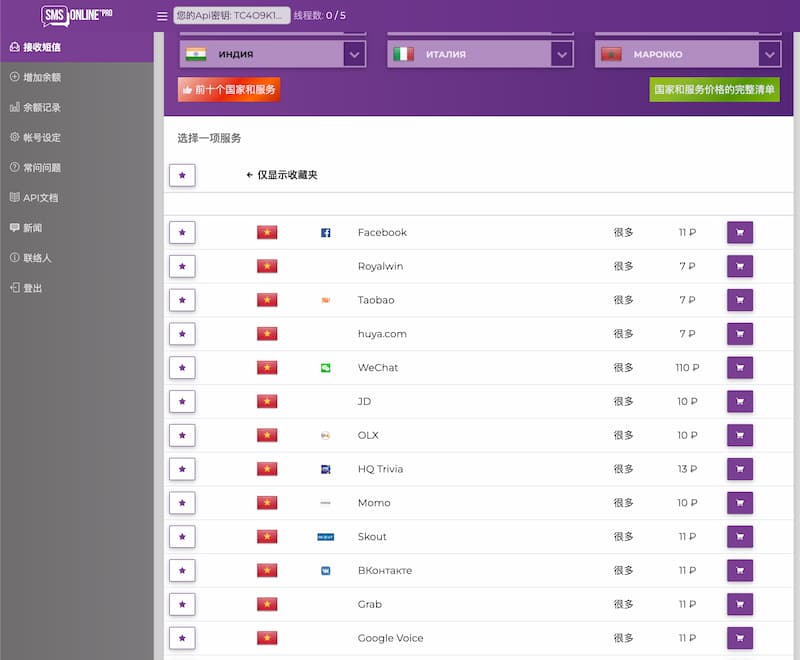Screen dimensions: 800x660
Task: Mark WeChat as favorite
Action: [182, 368]
